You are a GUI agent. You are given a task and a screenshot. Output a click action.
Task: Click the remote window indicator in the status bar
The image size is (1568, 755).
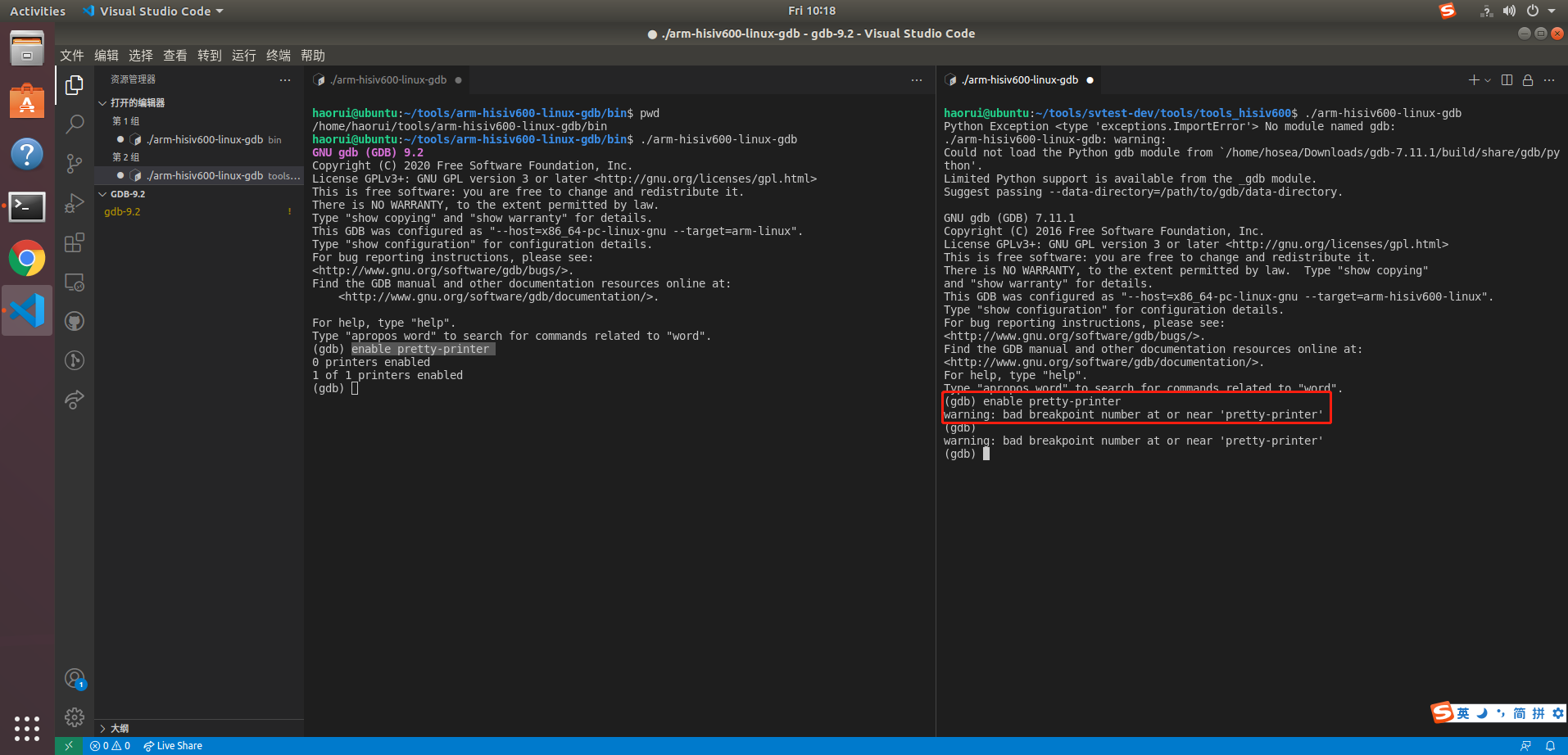(x=69, y=746)
